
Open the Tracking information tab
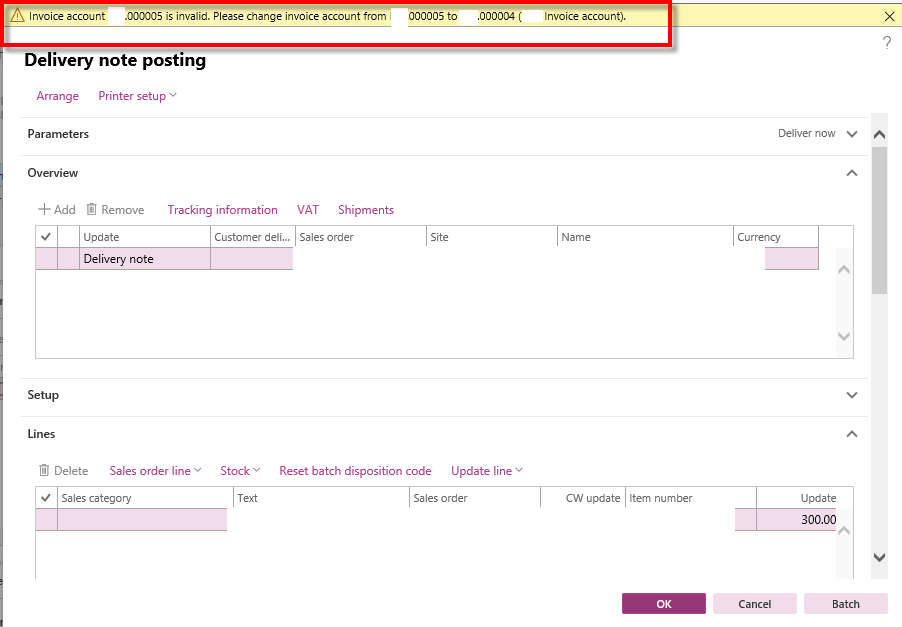pos(222,209)
